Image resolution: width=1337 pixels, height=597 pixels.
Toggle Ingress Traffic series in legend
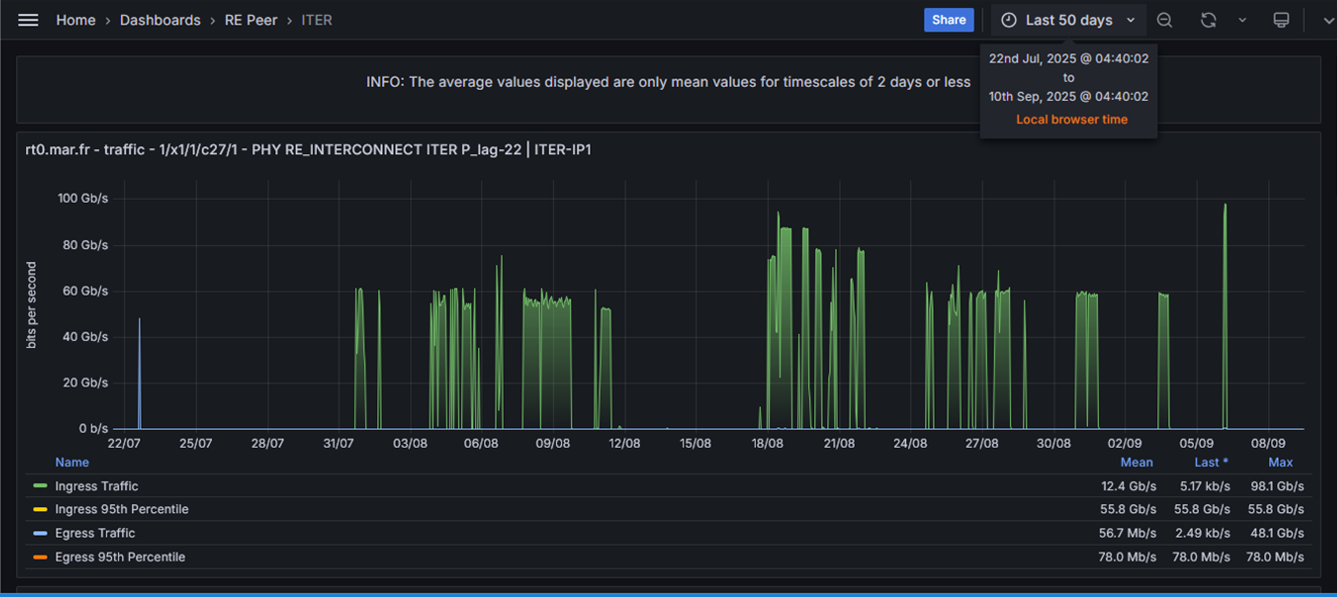coord(96,486)
